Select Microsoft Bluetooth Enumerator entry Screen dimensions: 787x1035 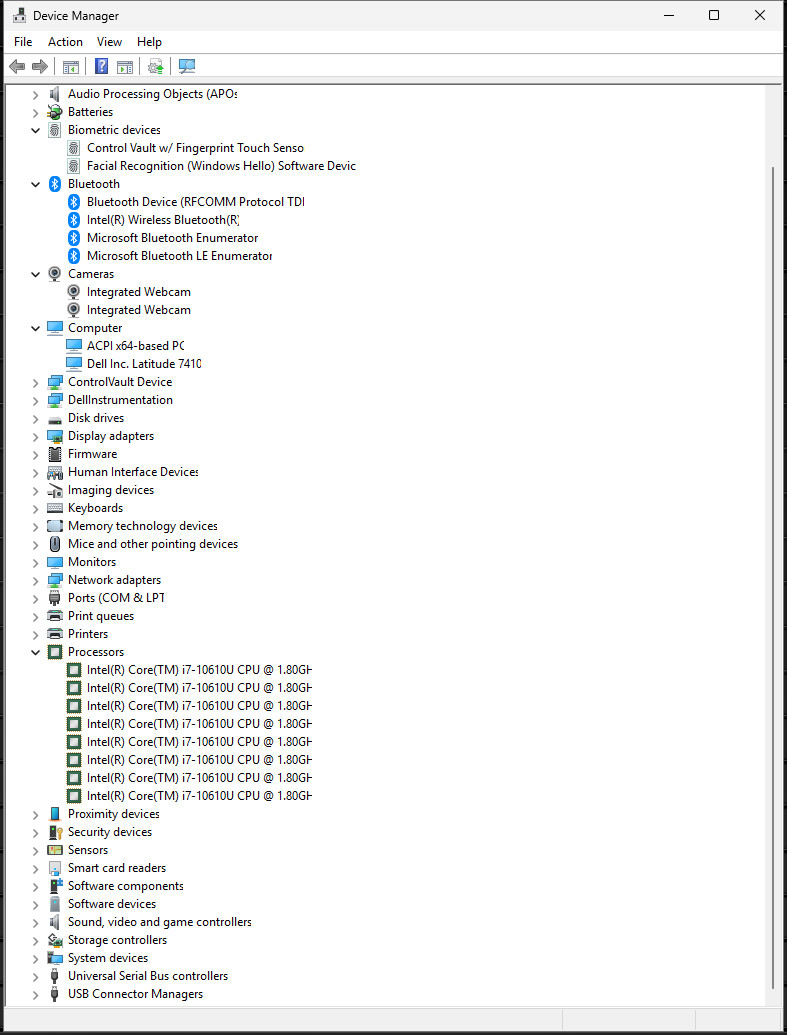pos(172,238)
